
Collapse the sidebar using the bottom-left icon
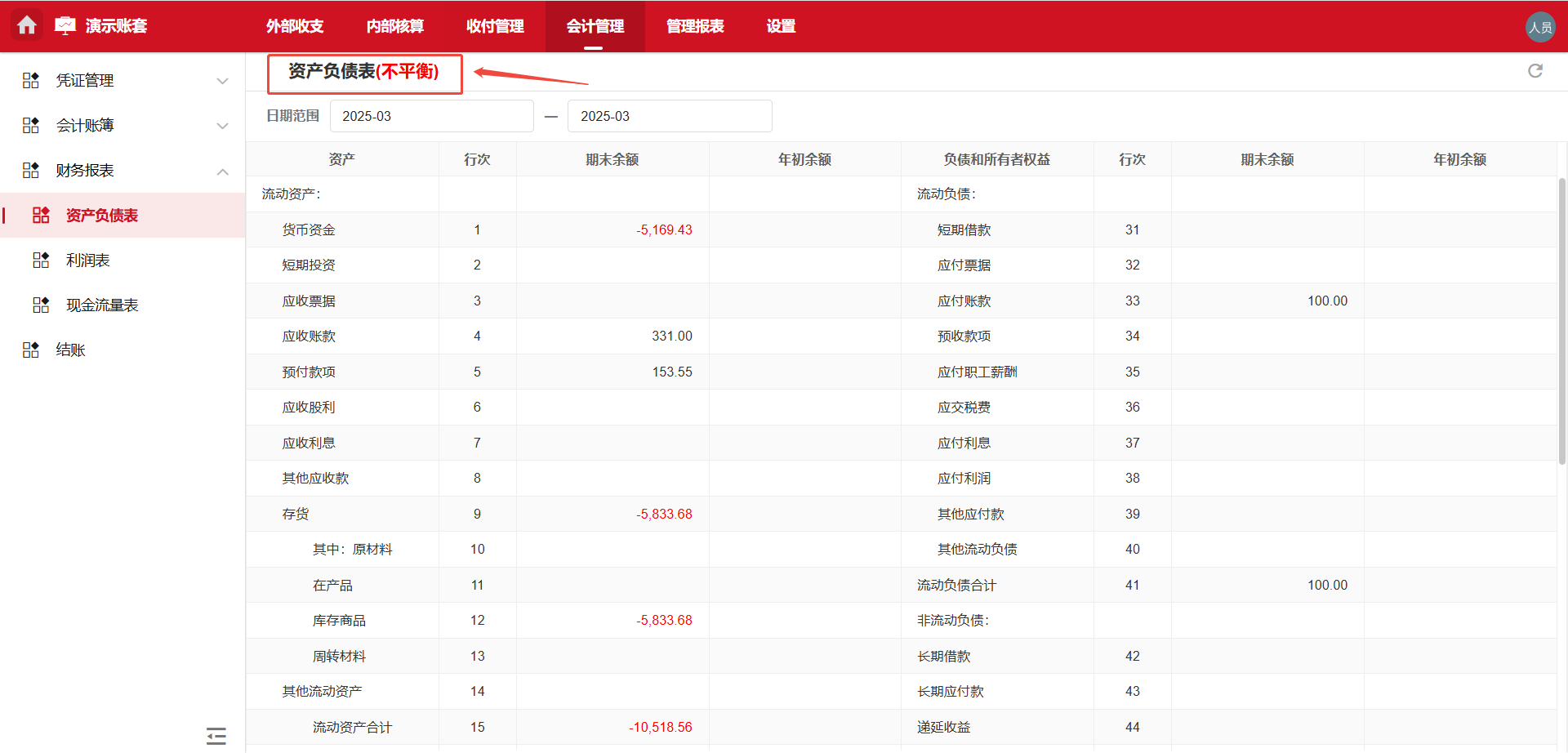(x=216, y=735)
